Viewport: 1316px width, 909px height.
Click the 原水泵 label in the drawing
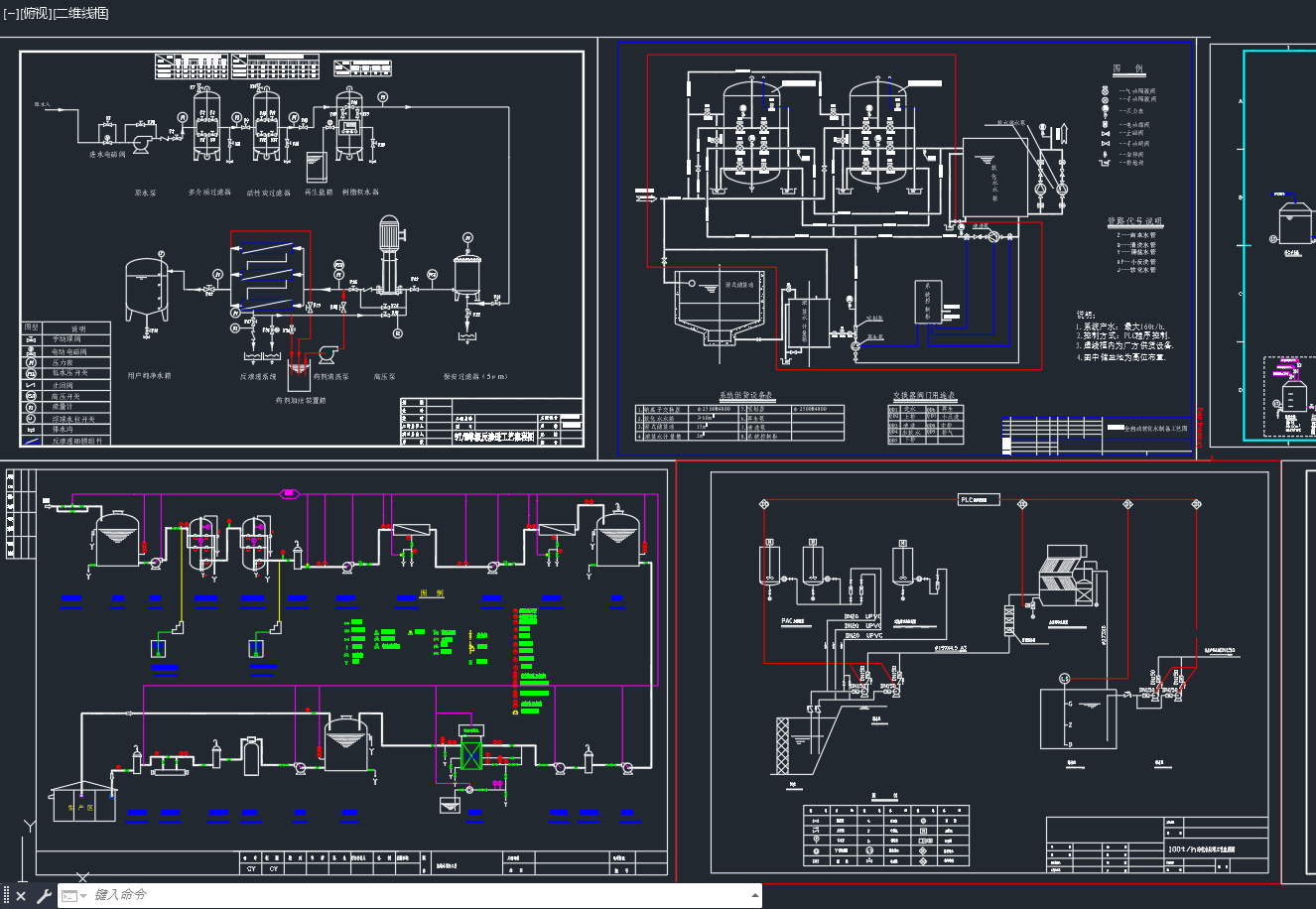[146, 193]
